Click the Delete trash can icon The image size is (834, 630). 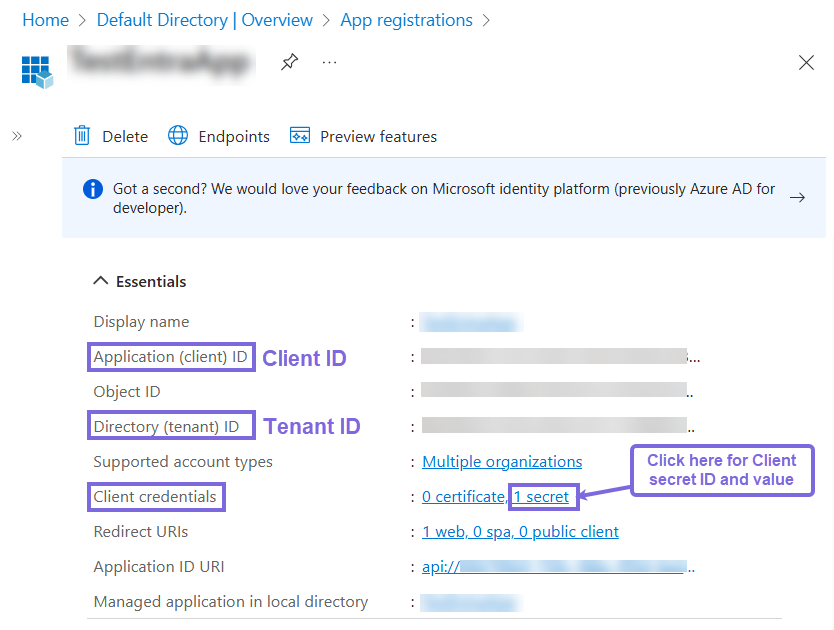pyautogui.click(x=82, y=135)
